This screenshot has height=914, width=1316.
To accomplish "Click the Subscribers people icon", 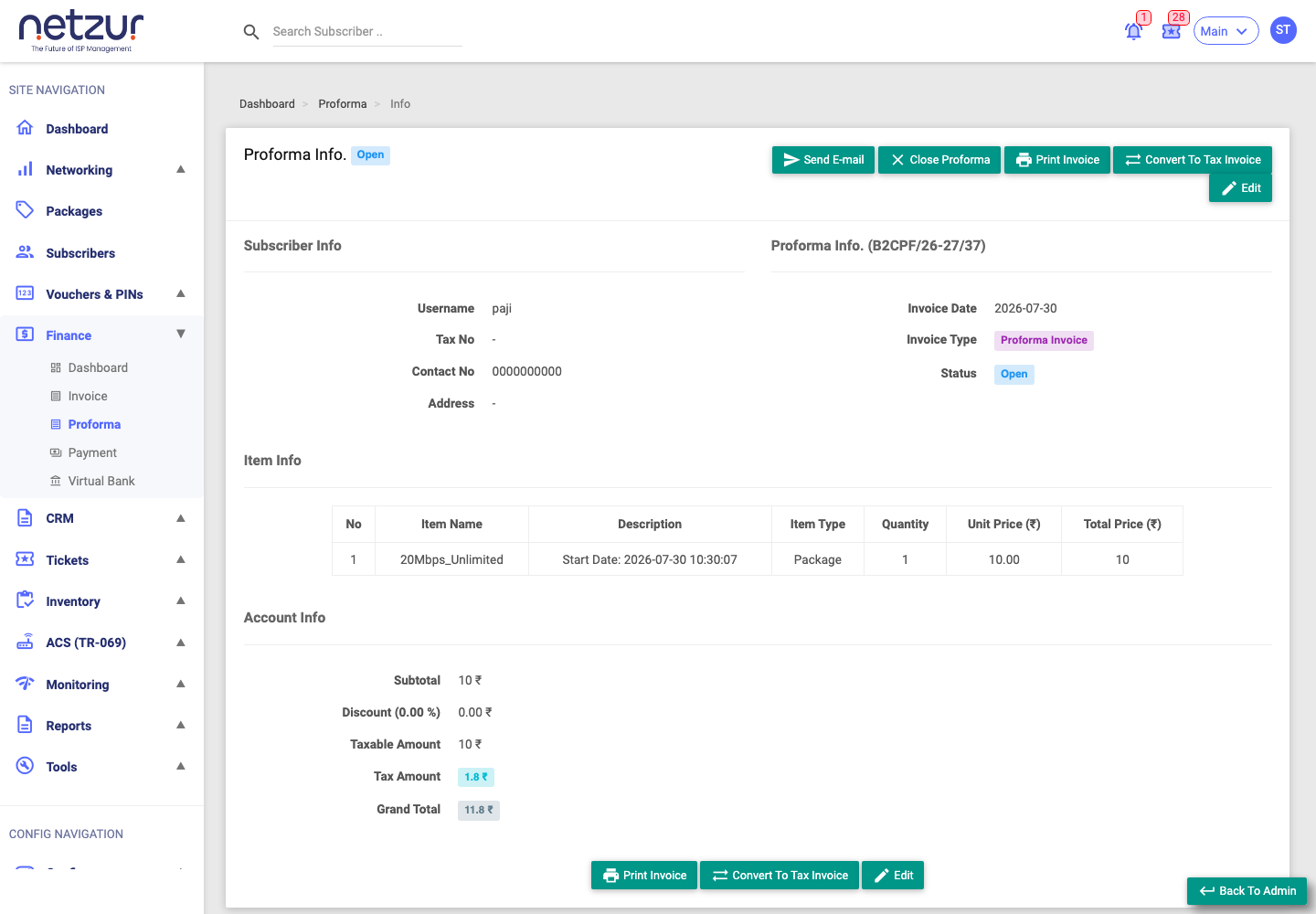I will [25, 252].
